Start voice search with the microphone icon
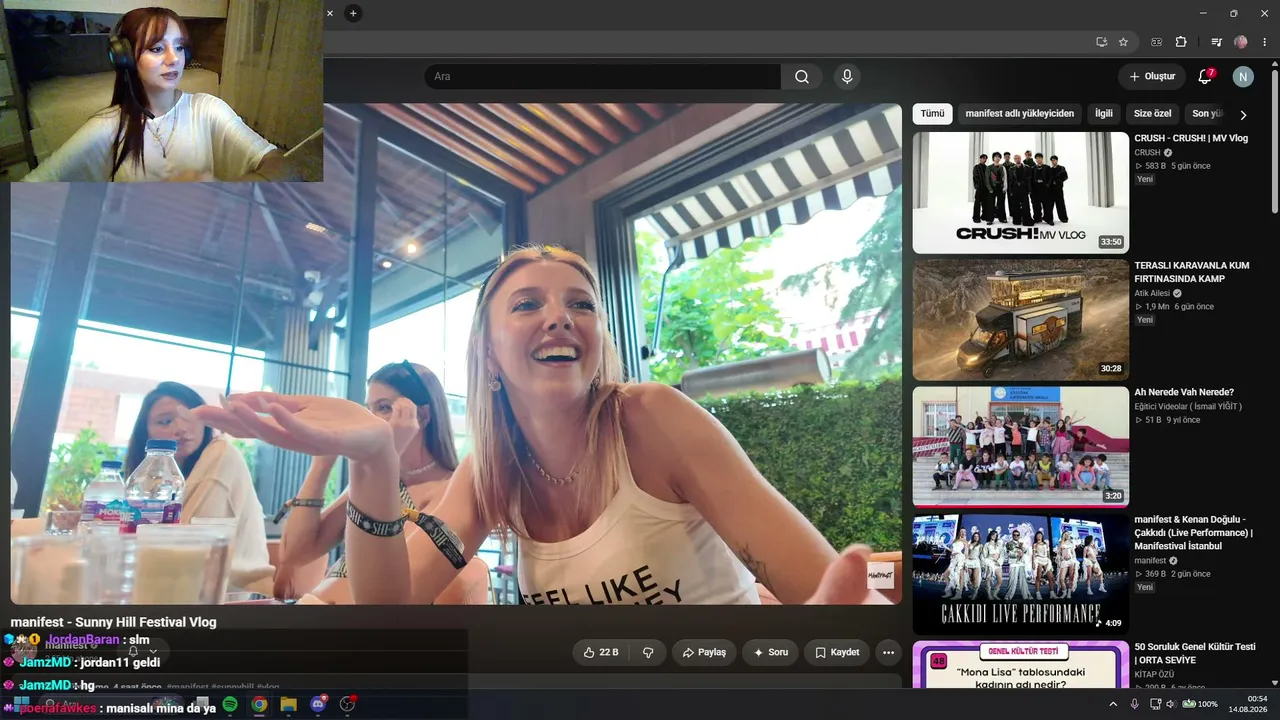This screenshot has width=1280, height=720. pos(847,77)
